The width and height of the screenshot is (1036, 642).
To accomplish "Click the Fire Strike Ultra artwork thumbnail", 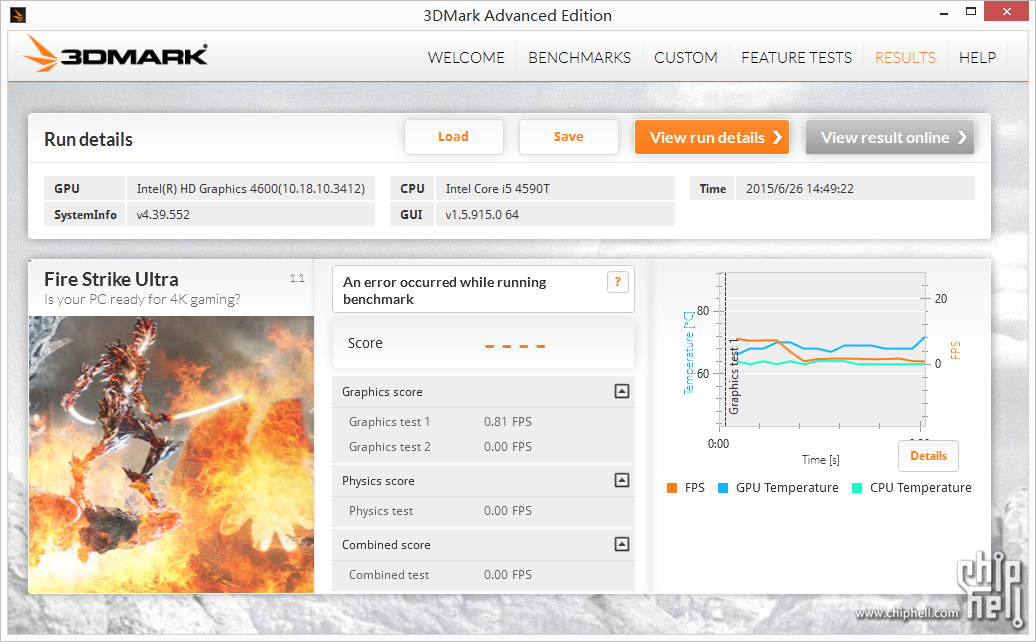I will point(171,454).
